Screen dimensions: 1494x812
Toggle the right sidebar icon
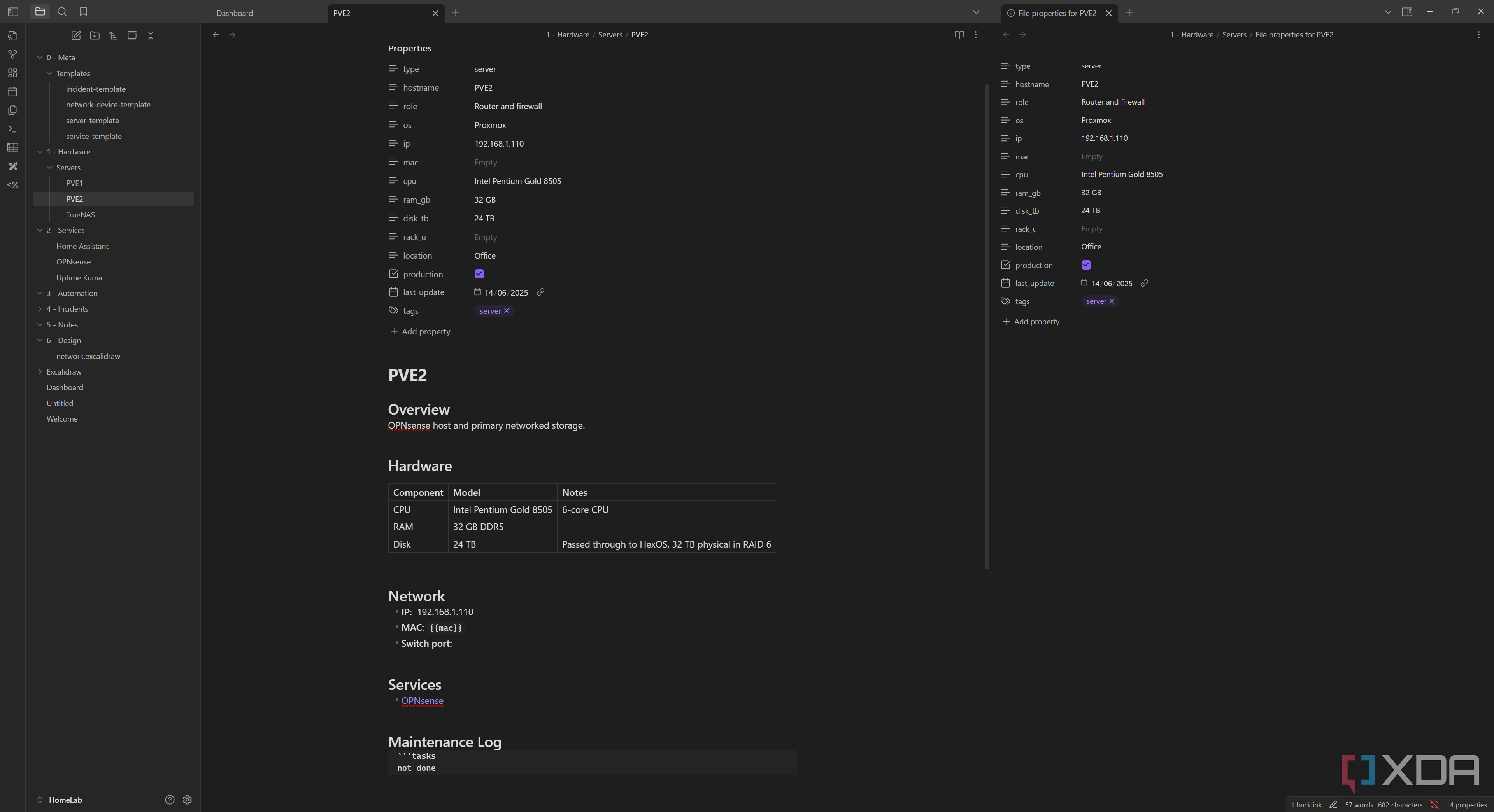point(1407,12)
